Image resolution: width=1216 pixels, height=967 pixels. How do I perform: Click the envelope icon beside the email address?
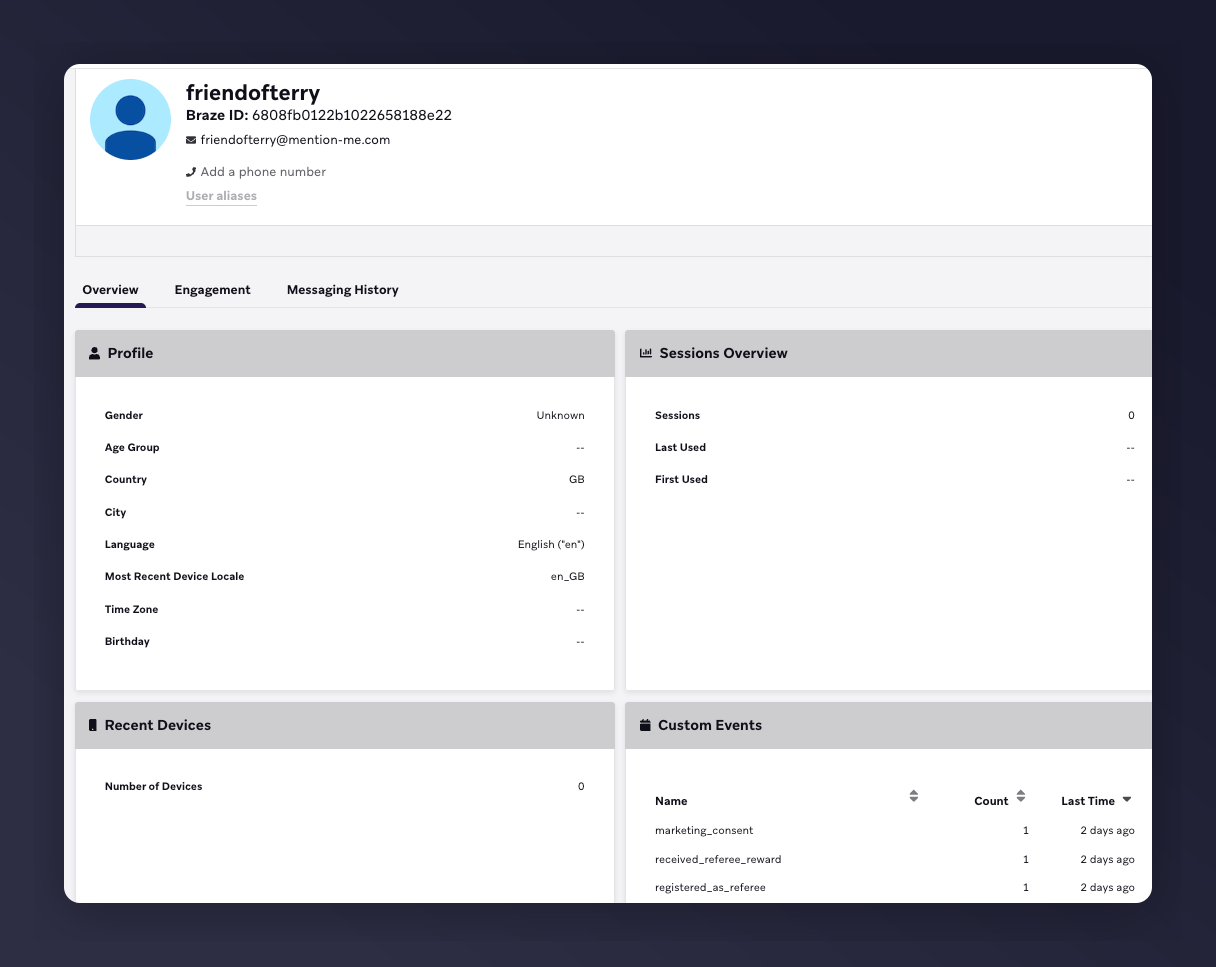(191, 140)
